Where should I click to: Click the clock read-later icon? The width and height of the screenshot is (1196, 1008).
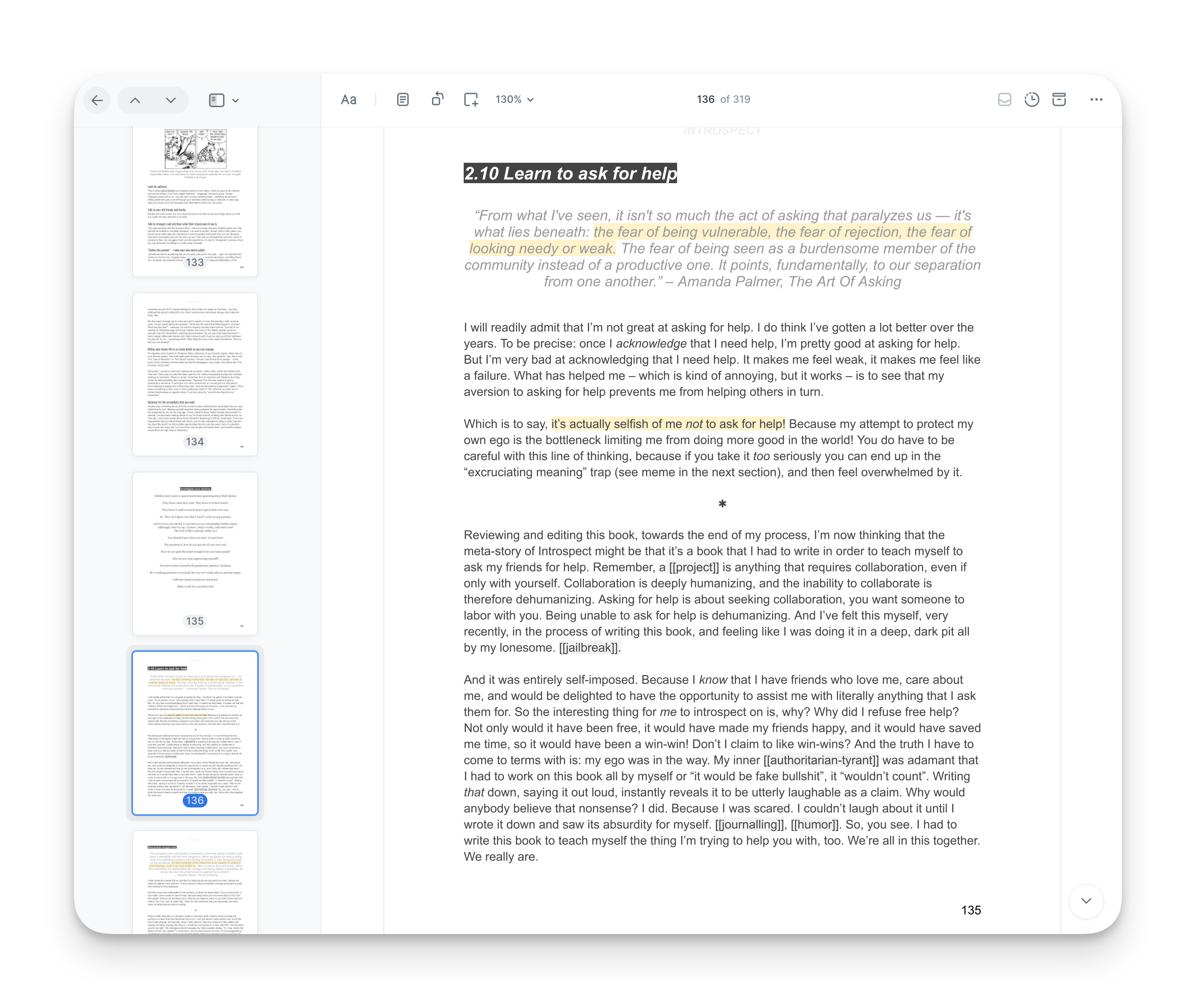tap(1032, 100)
